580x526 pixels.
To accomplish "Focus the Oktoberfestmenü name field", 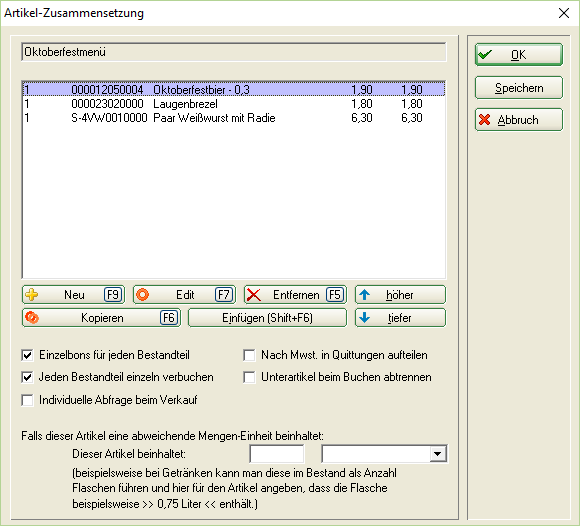I will click(x=234, y=52).
